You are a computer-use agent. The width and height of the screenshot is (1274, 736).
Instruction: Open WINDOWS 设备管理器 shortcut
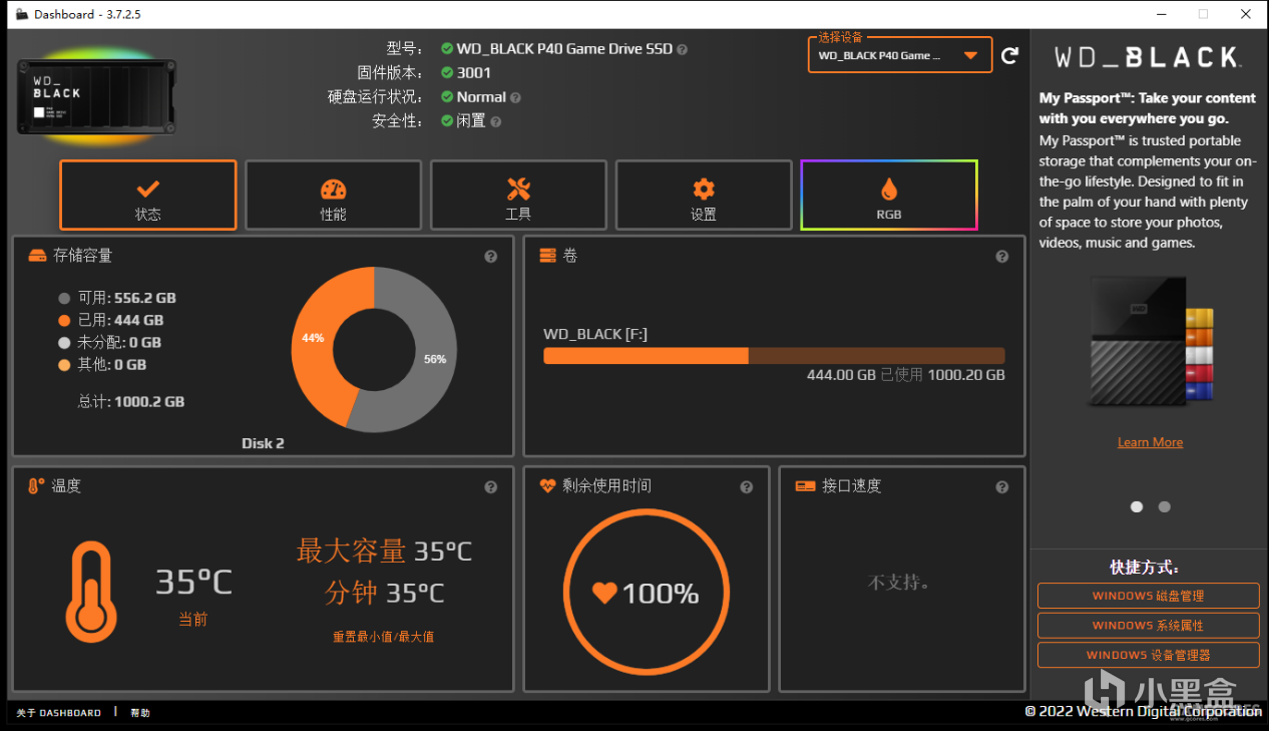(x=1148, y=656)
